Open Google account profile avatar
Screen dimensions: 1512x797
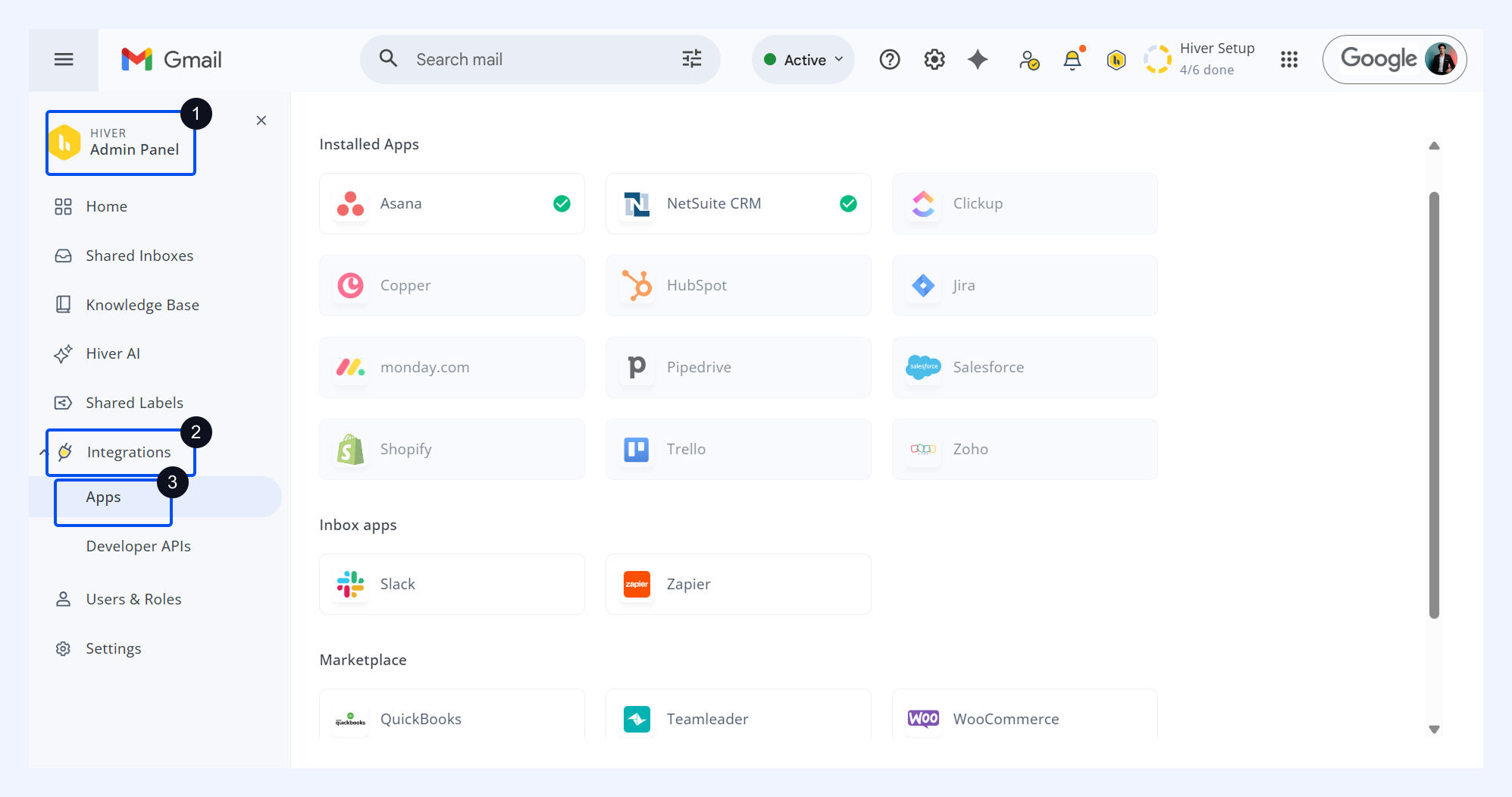tap(1441, 59)
